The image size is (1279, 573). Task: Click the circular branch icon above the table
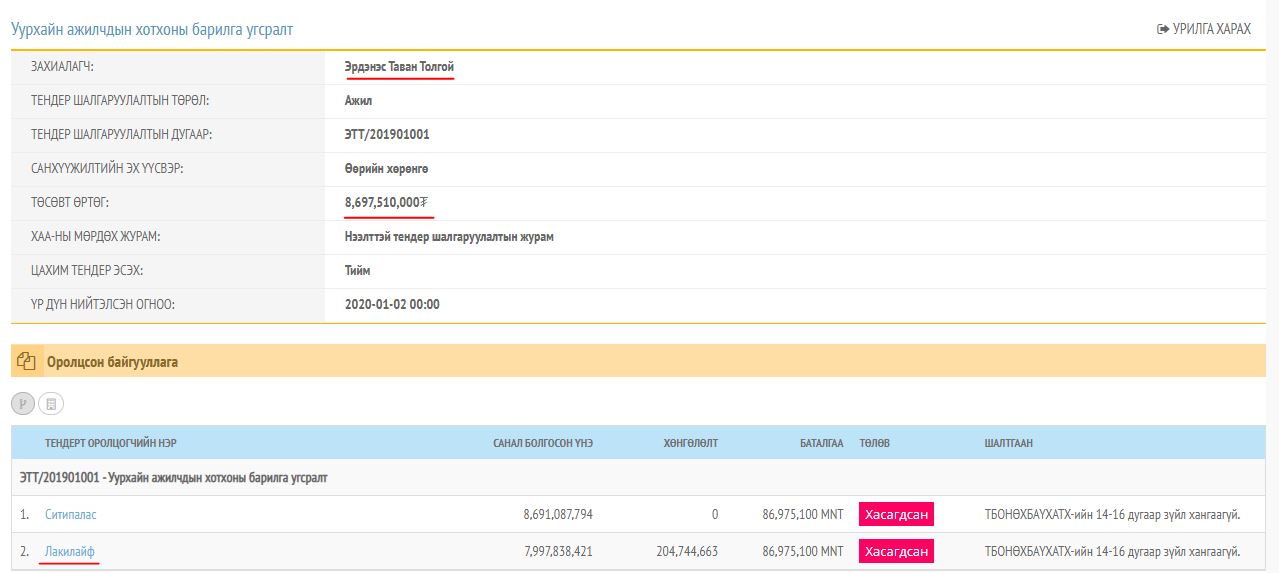23,404
